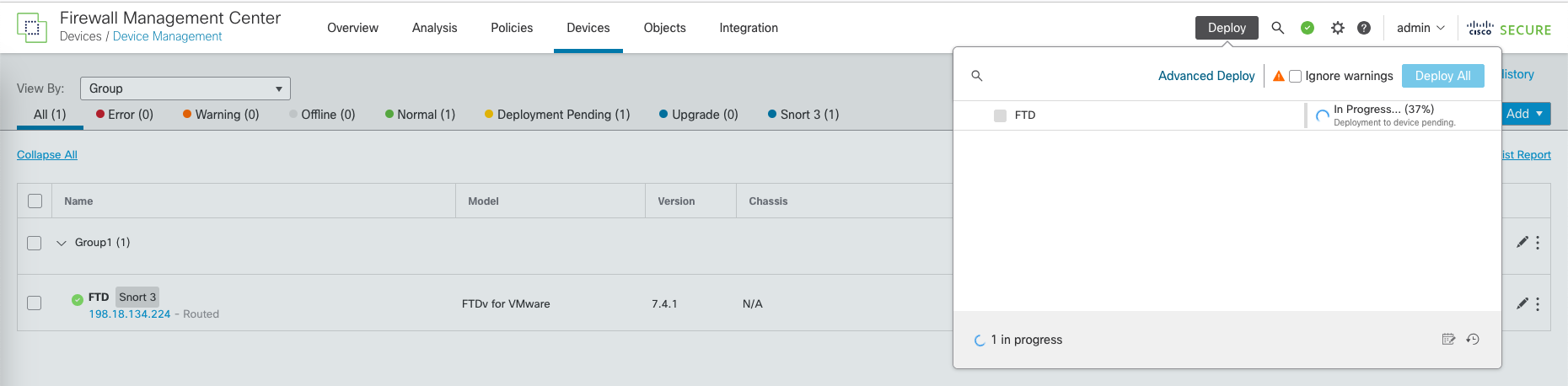Tick the select-all checkbox in table header

35,201
